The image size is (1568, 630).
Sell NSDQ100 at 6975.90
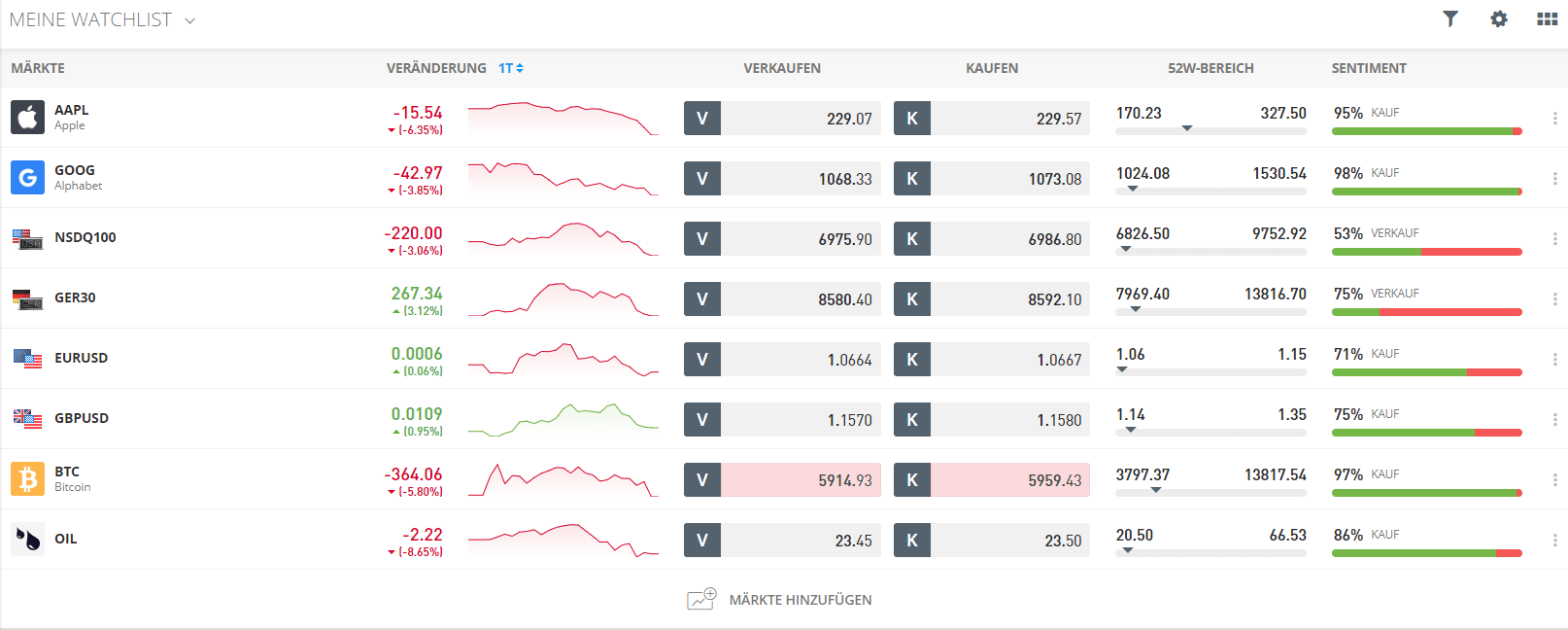tap(782, 239)
